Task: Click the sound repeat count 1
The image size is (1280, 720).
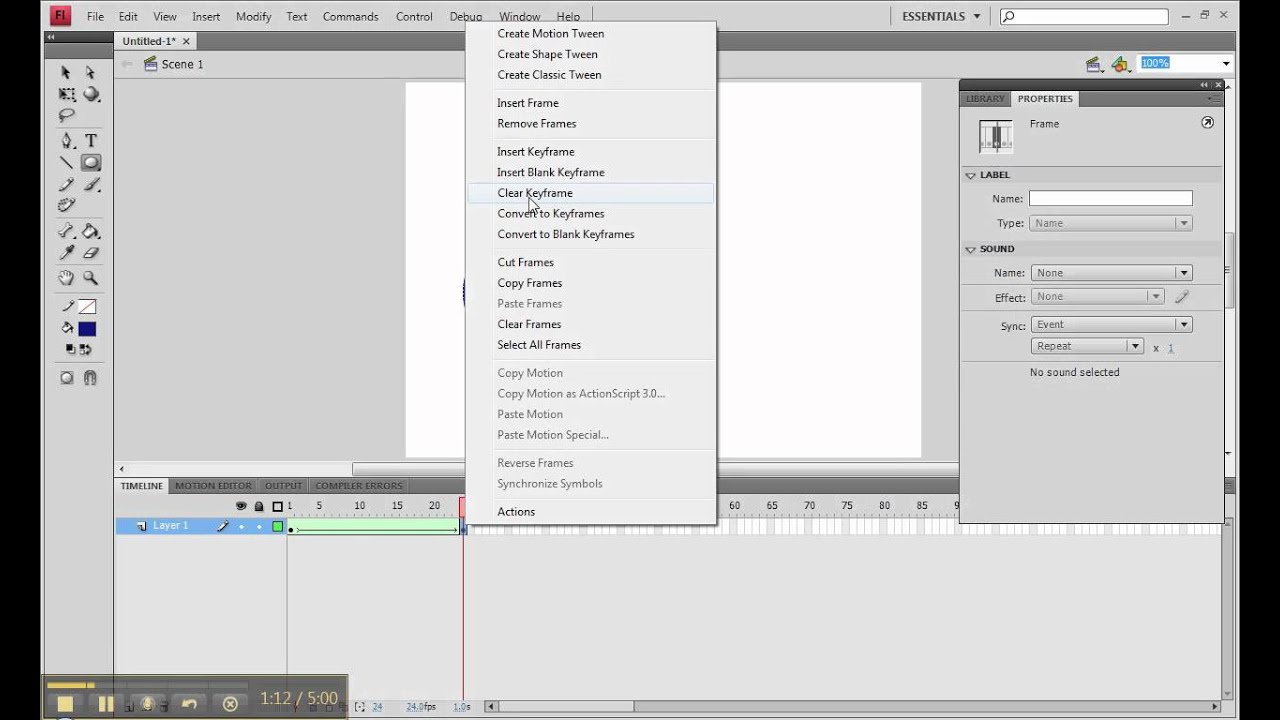Action: [x=1171, y=348]
